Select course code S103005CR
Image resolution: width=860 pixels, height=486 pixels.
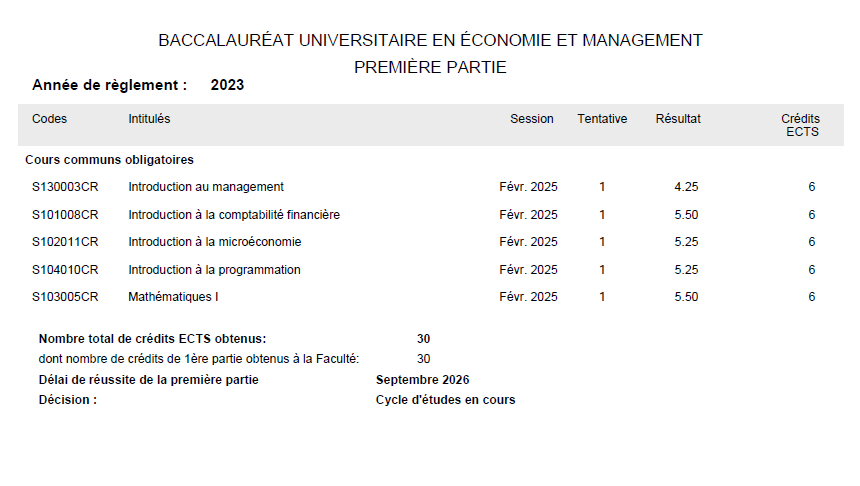coord(65,296)
